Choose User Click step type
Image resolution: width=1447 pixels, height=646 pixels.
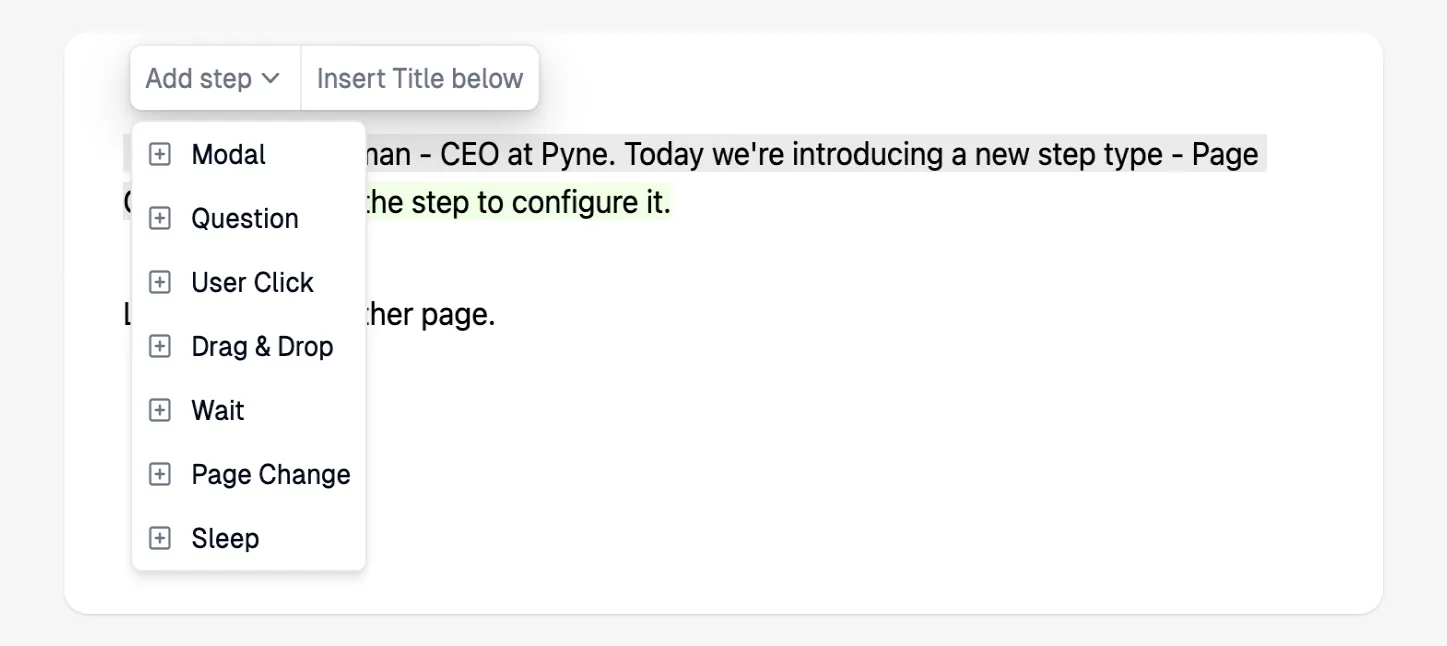(x=251, y=282)
